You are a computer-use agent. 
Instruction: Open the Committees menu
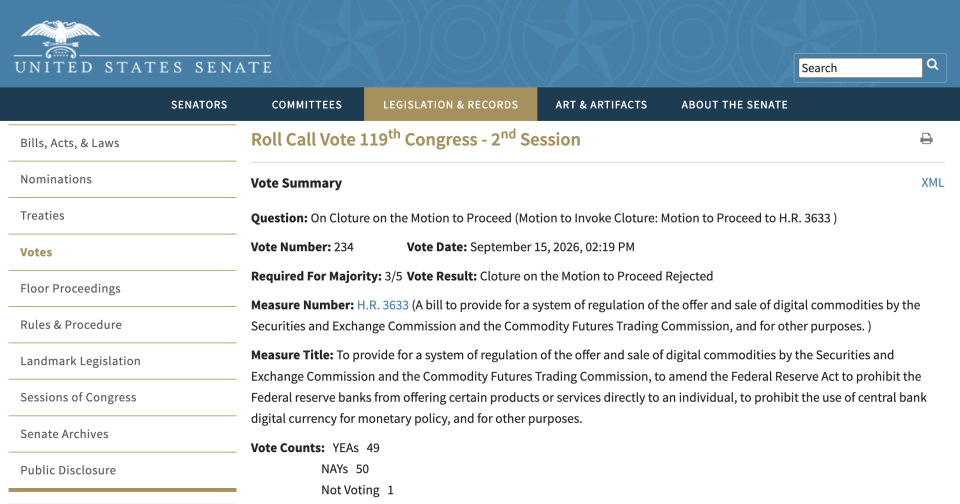pyautogui.click(x=307, y=105)
